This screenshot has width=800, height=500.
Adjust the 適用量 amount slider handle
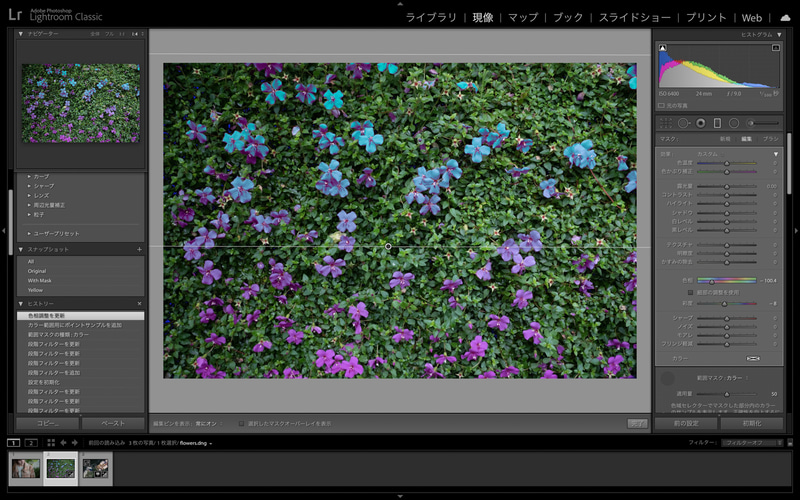(727, 394)
